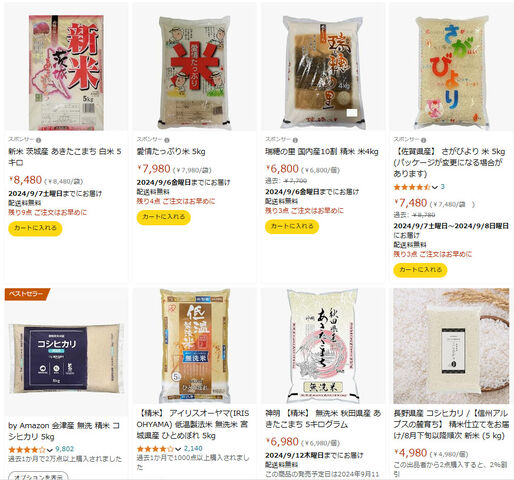This screenshot has height=480, width=514.
Task: Click オプションを表示 button
Action: 38,476
